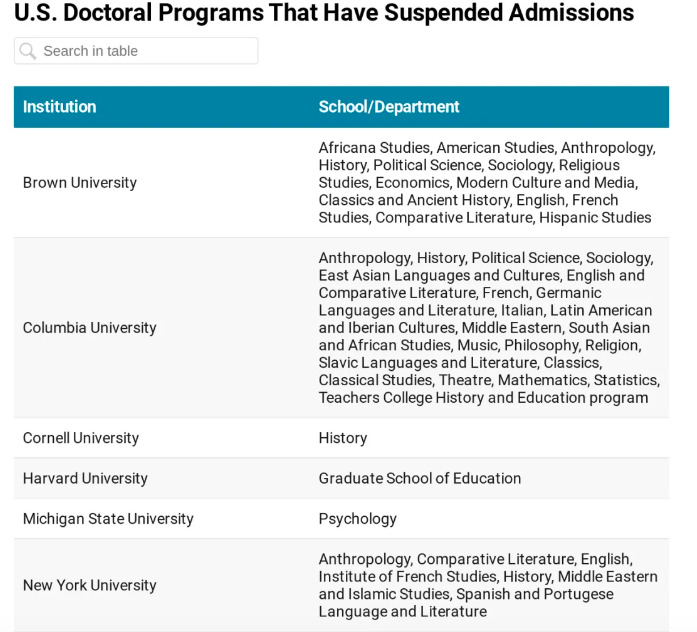
Task: Select the Michigan State University cell
Action: pyautogui.click(x=108, y=519)
